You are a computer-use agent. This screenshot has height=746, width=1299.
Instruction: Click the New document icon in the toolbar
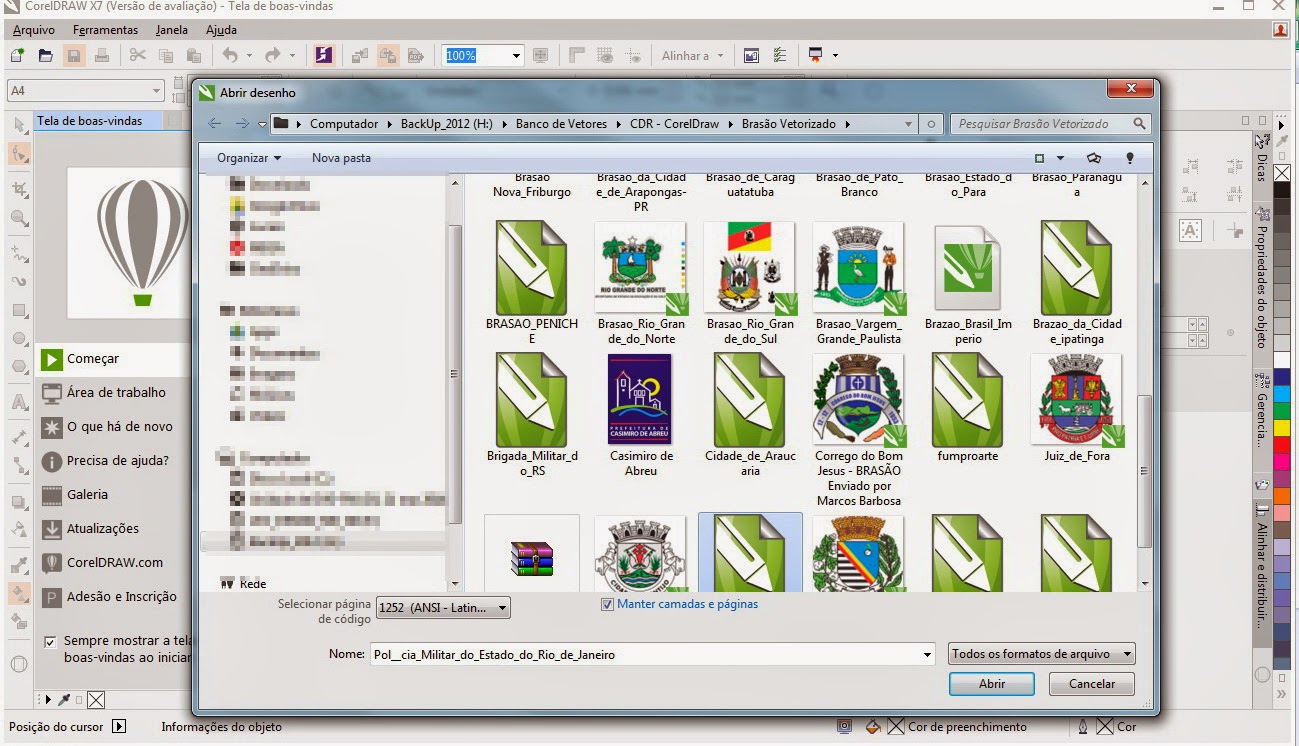pos(18,56)
